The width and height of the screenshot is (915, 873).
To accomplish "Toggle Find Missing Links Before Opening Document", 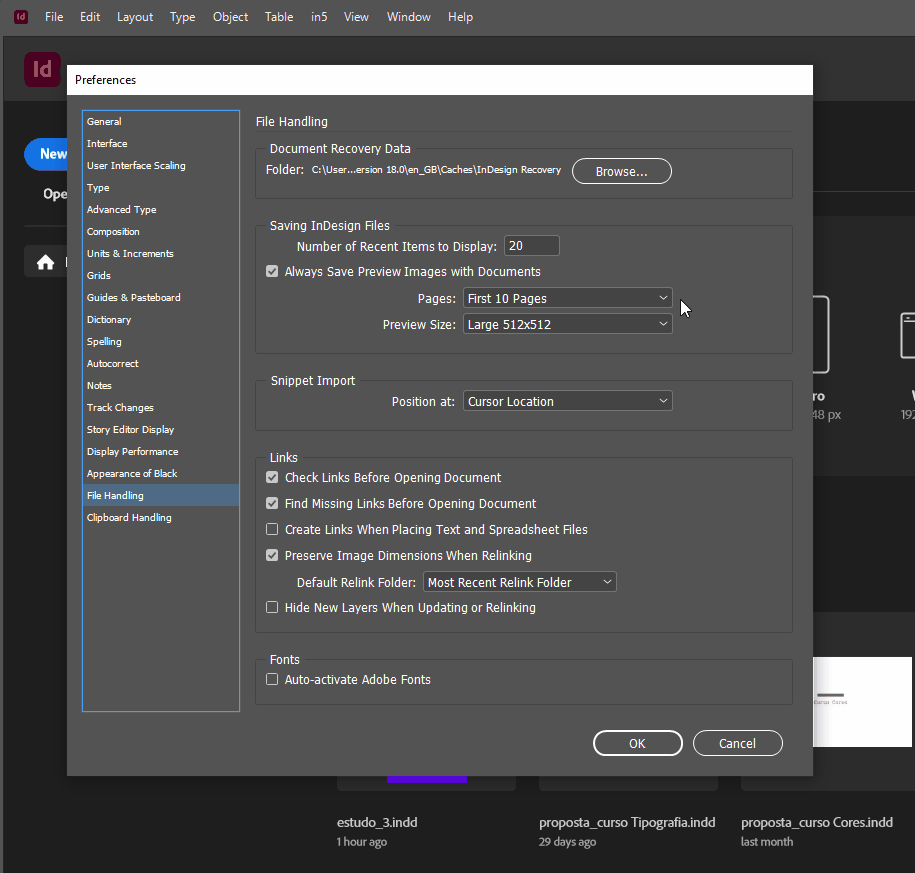I will pyautogui.click(x=272, y=503).
